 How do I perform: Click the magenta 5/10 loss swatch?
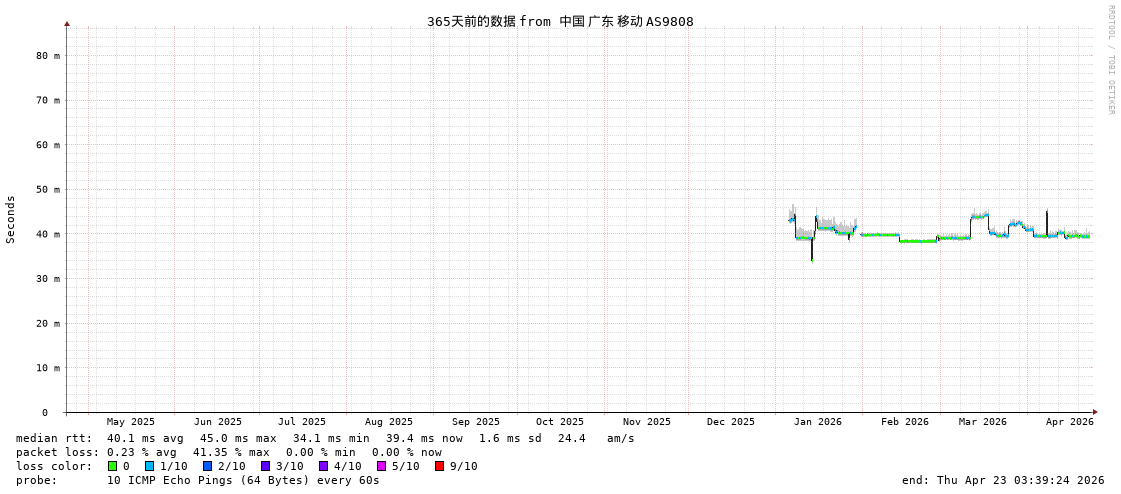381,466
